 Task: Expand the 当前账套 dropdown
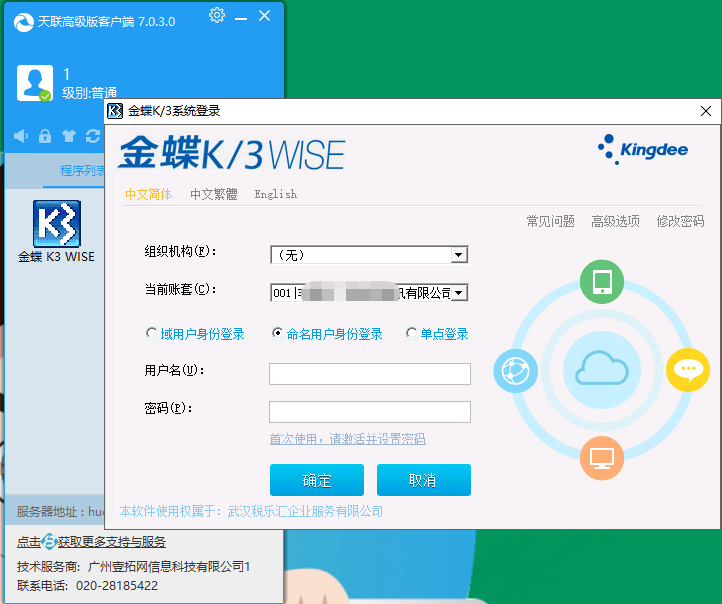click(458, 293)
